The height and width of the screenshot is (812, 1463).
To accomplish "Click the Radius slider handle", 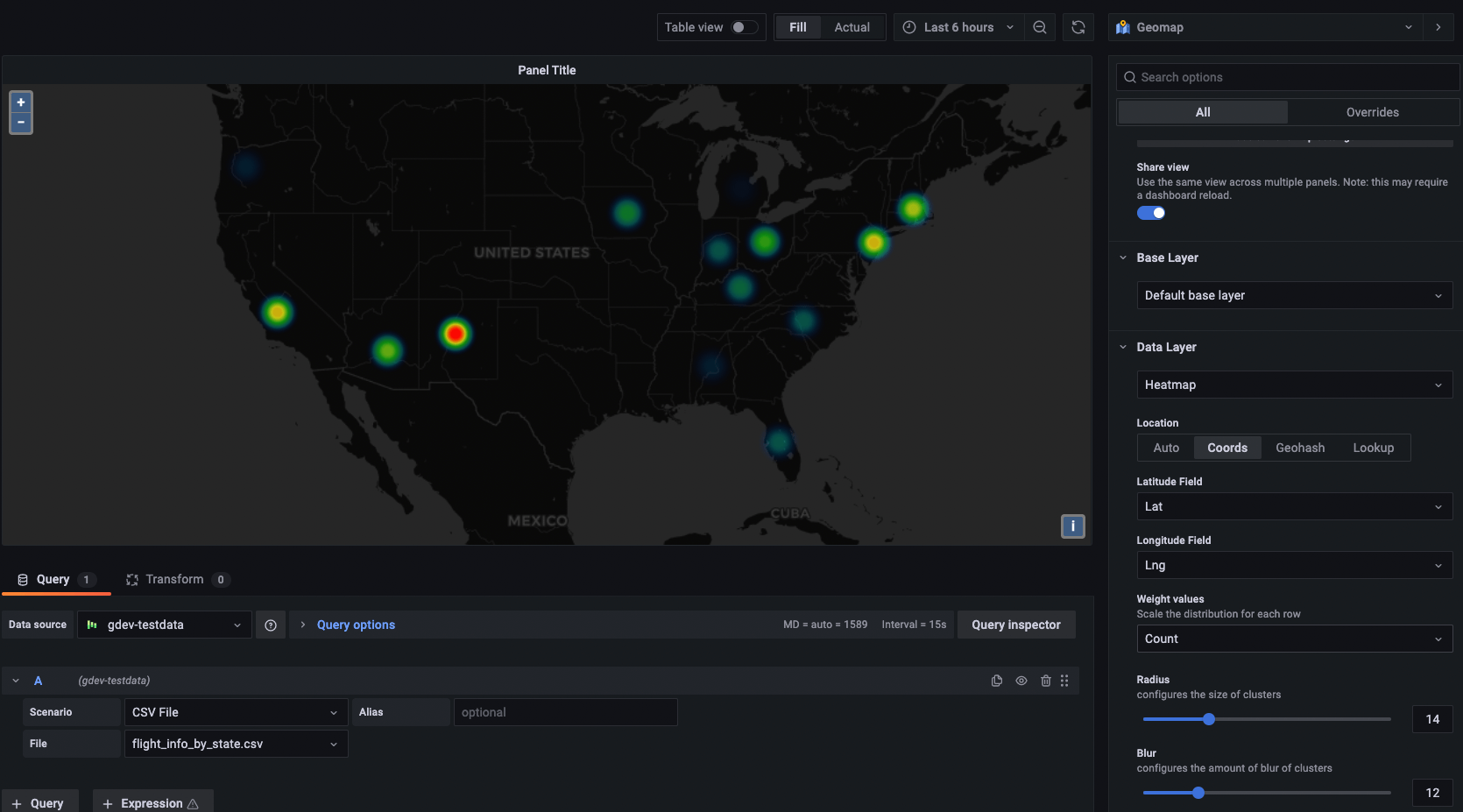I will click(x=1209, y=719).
